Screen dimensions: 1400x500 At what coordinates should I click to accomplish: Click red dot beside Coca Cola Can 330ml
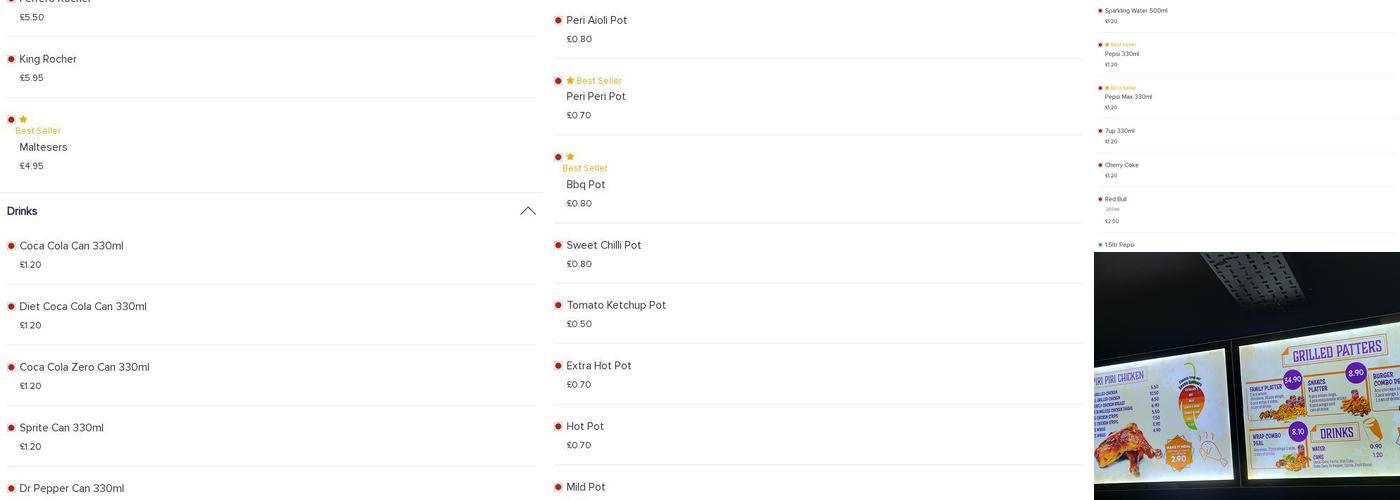11,246
